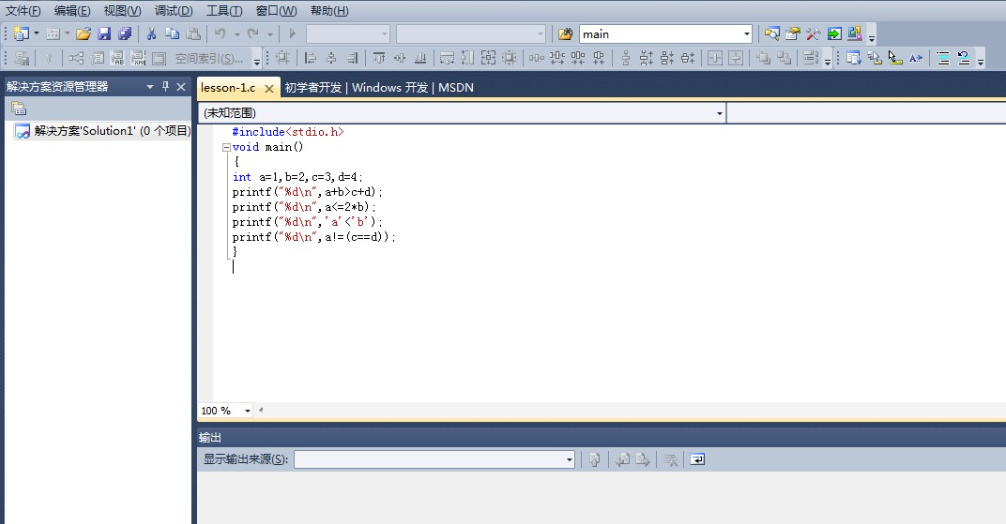Screen dimensions: 1006x524
Task: Toggle auto-hide pin on Solution Explorer
Action: tap(166, 87)
